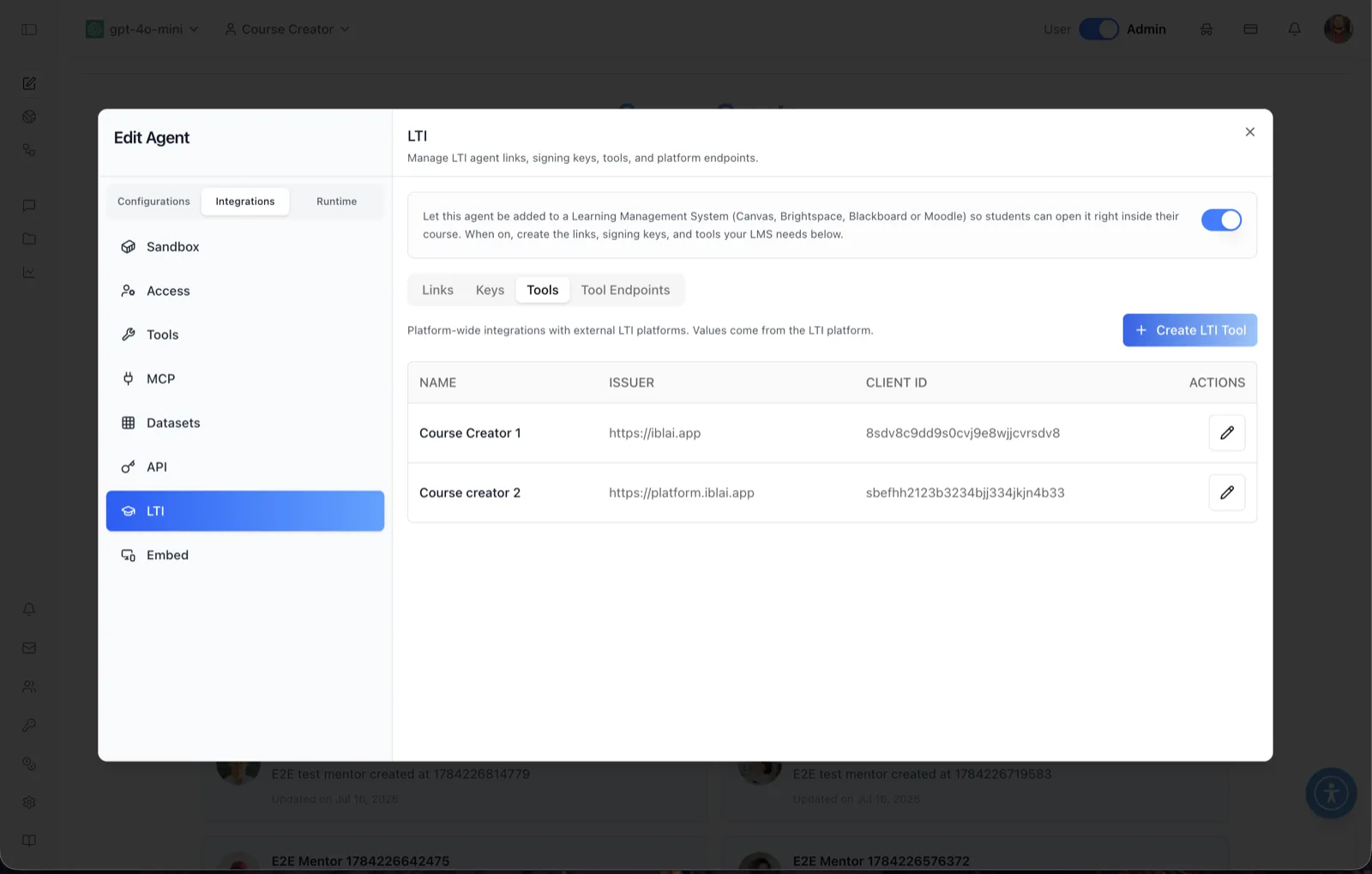Click the Course Creator 1 name cell

coord(470,433)
